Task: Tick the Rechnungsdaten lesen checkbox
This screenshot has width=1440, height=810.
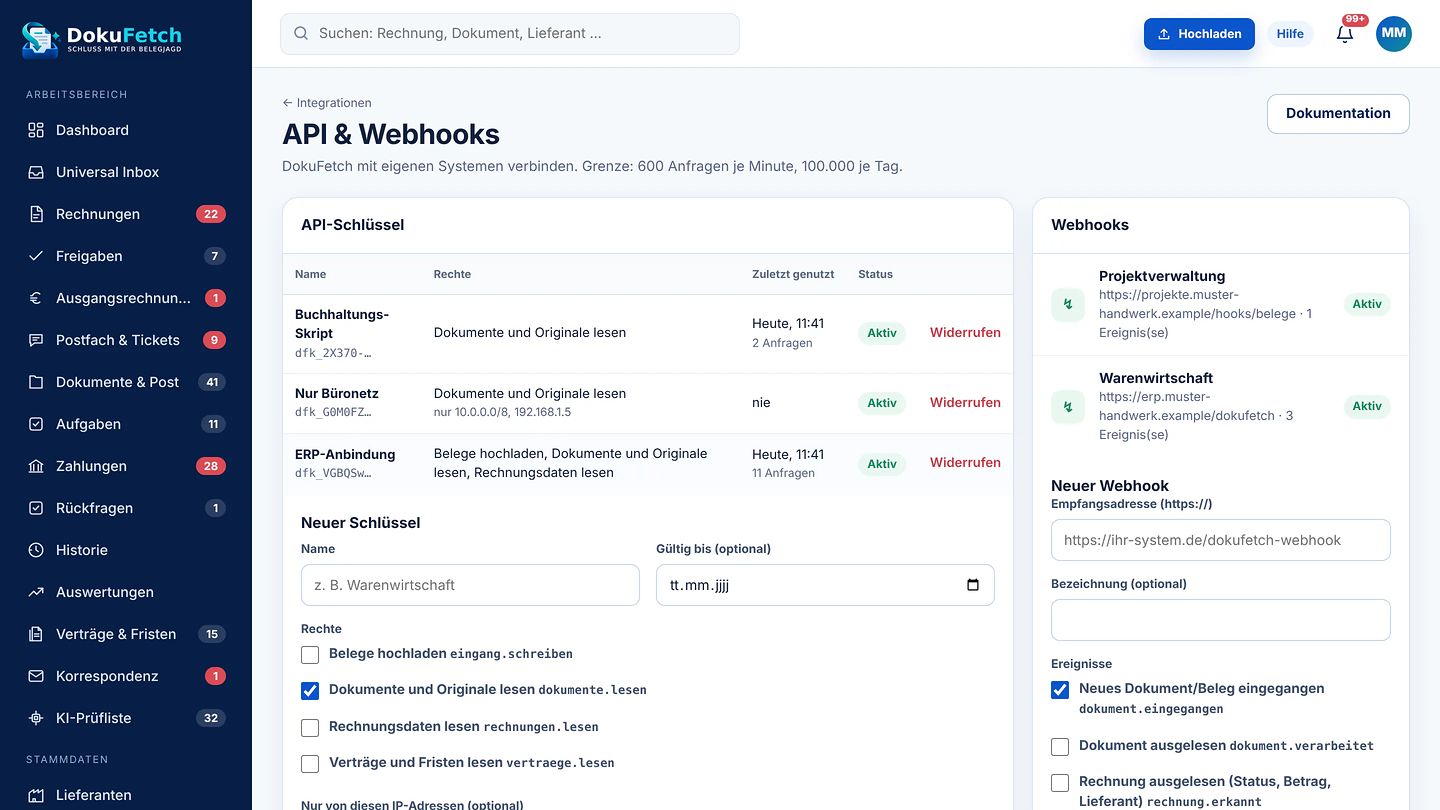Action: [310, 727]
